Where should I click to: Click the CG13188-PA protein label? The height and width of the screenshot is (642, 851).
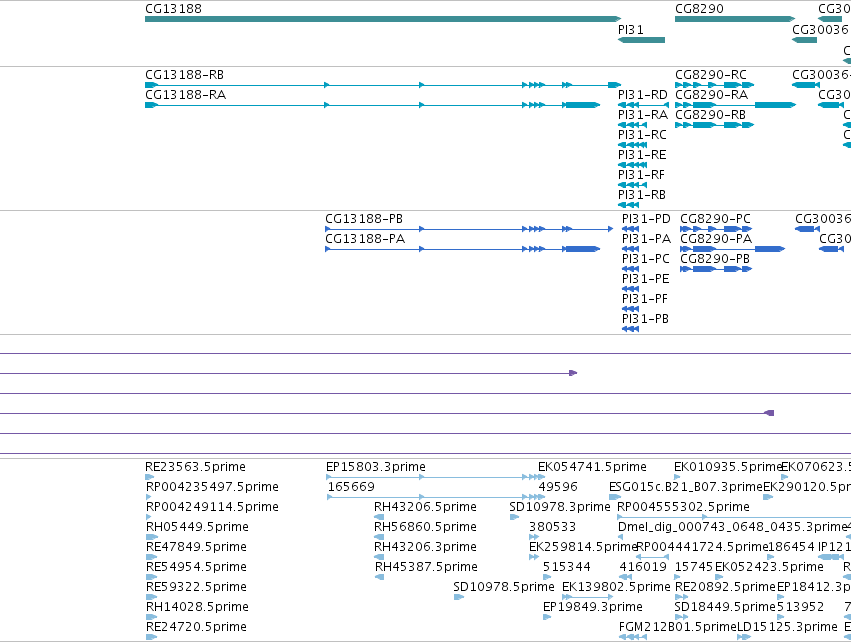pyautogui.click(x=365, y=239)
